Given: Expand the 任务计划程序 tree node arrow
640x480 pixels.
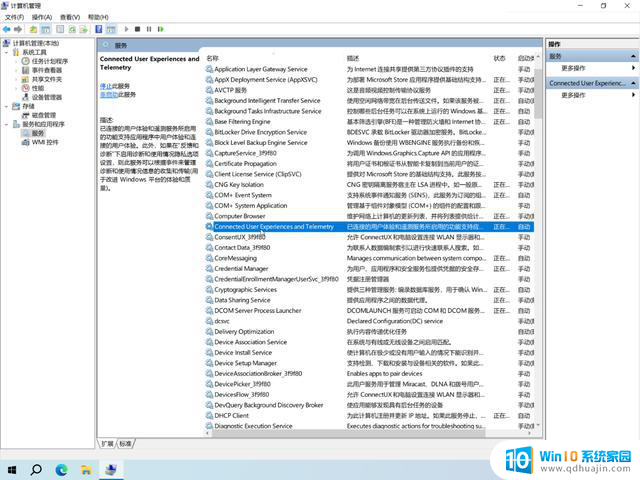Looking at the screenshot, I should tap(16, 61).
